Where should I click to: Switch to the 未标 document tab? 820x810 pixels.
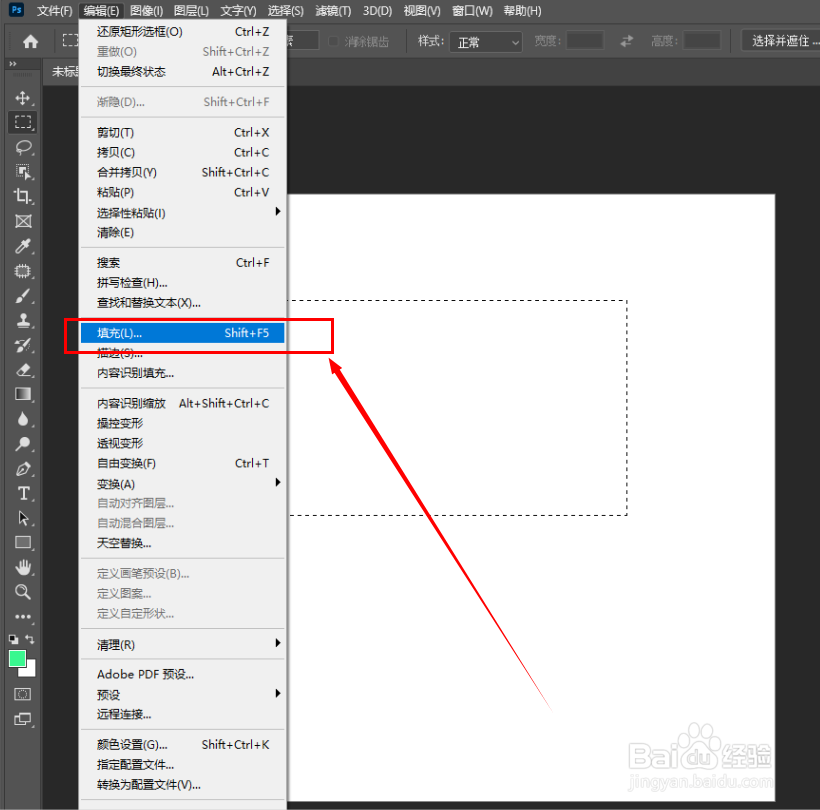[64, 72]
